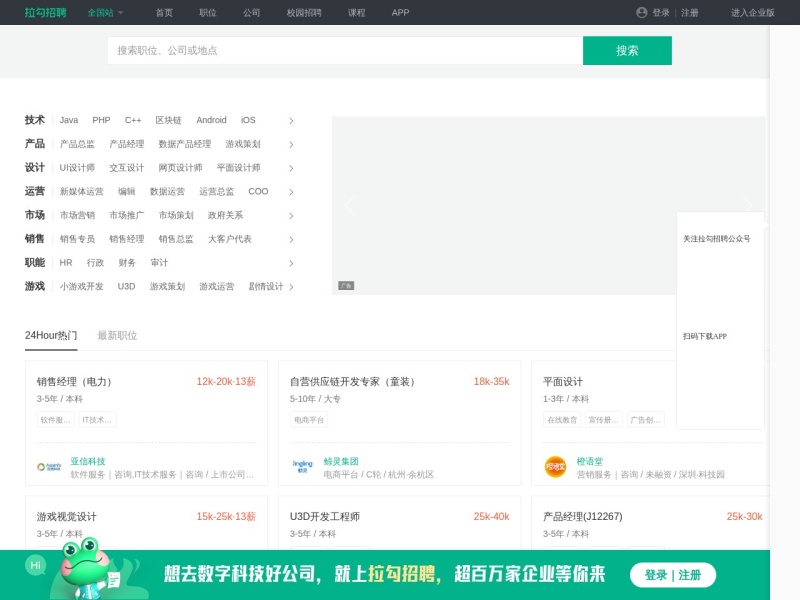The width and height of the screenshot is (800, 600).
Task: Switch to 24Hour热门 tab
Action: coord(51,335)
